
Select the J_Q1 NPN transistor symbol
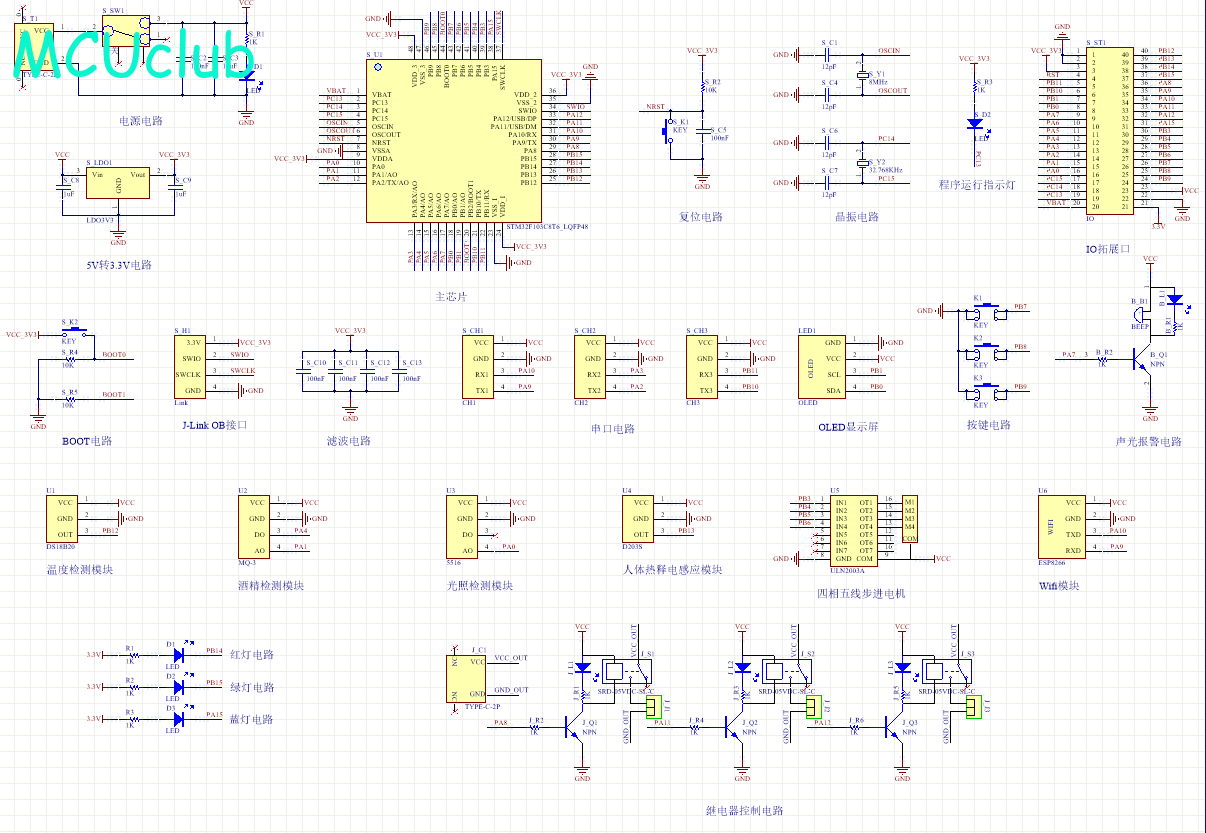(x=573, y=727)
